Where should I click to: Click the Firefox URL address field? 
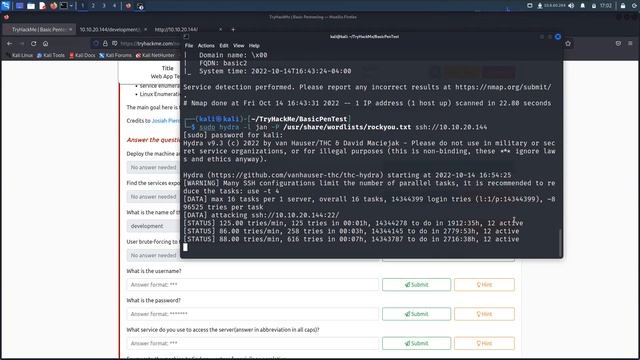pyautogui.click(x=149, y=43)
